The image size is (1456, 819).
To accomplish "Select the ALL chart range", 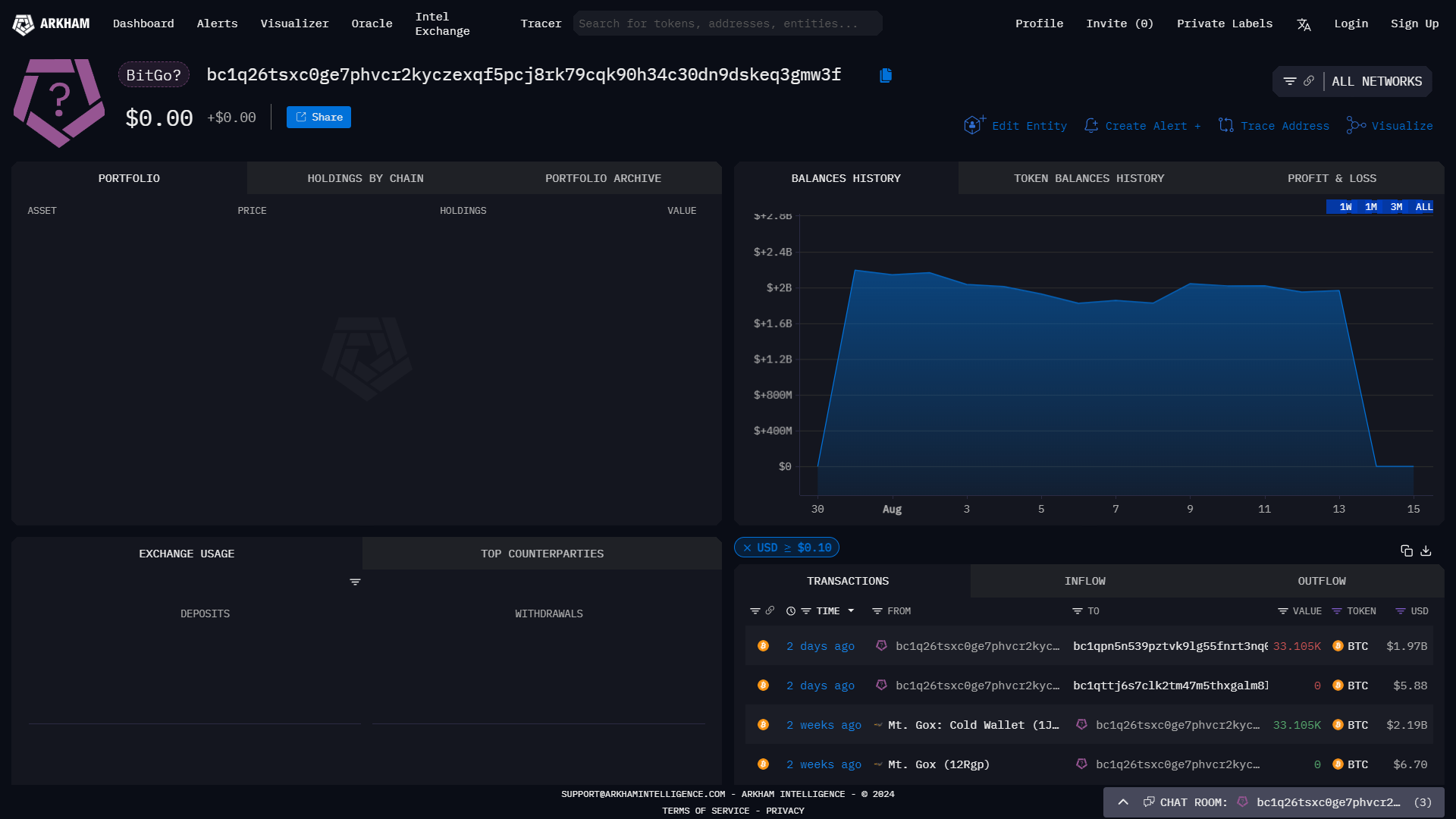I will (1423, 207).
